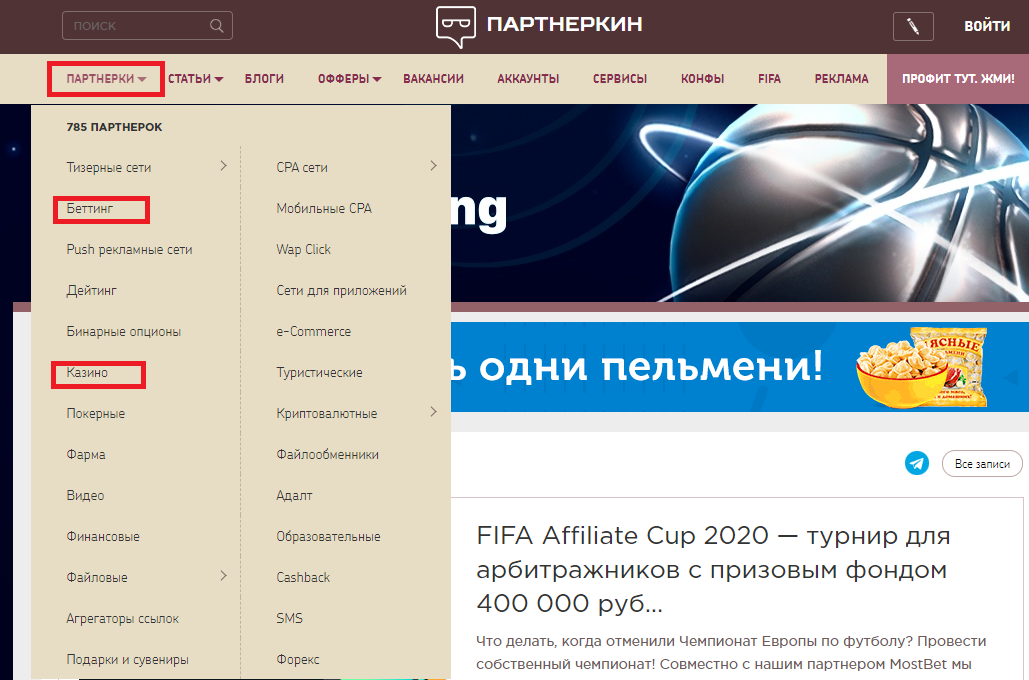Select Казино category
Image resolution: width=1029 pixels, height=680 pixels.
[x=87, y=373]
